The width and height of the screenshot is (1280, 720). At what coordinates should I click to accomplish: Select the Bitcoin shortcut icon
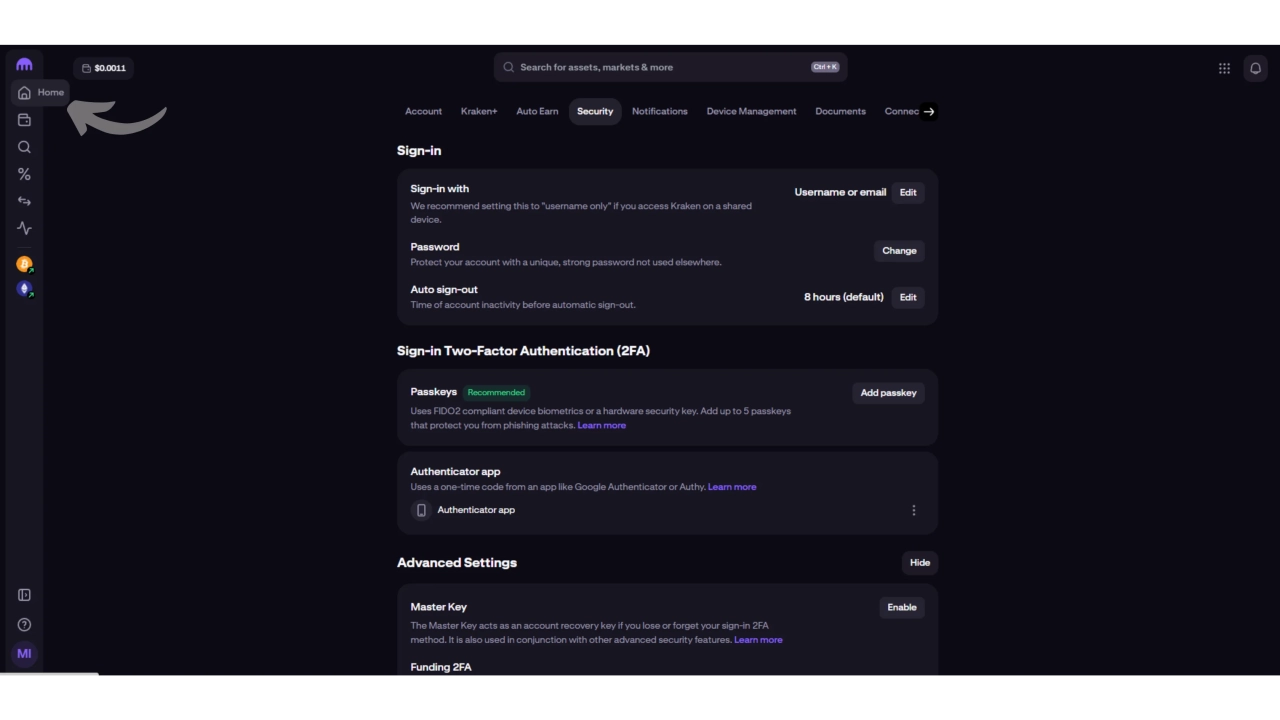24,265
